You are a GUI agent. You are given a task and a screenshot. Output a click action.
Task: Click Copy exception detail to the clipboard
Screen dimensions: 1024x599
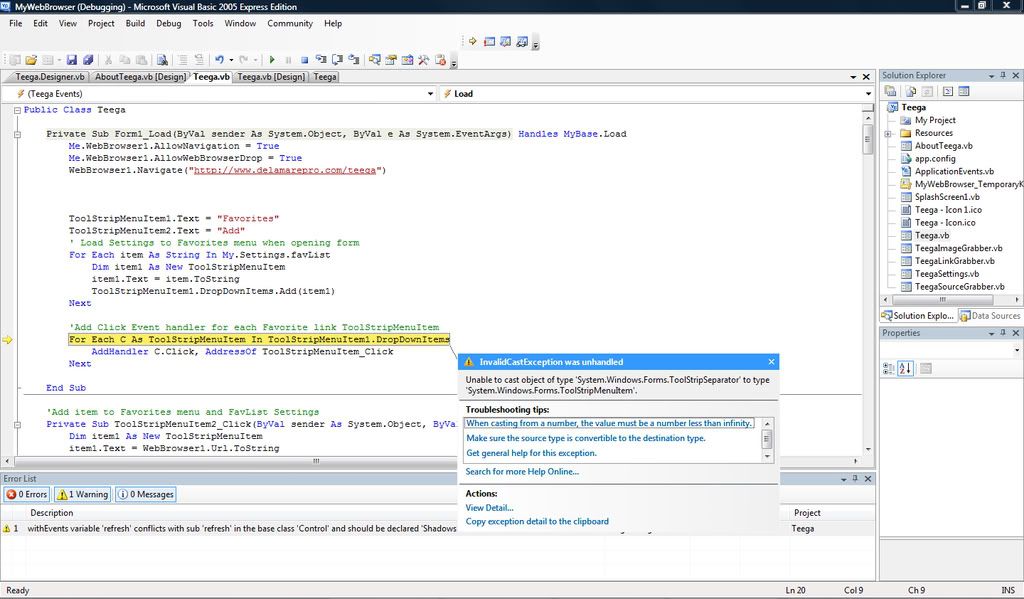537,521
